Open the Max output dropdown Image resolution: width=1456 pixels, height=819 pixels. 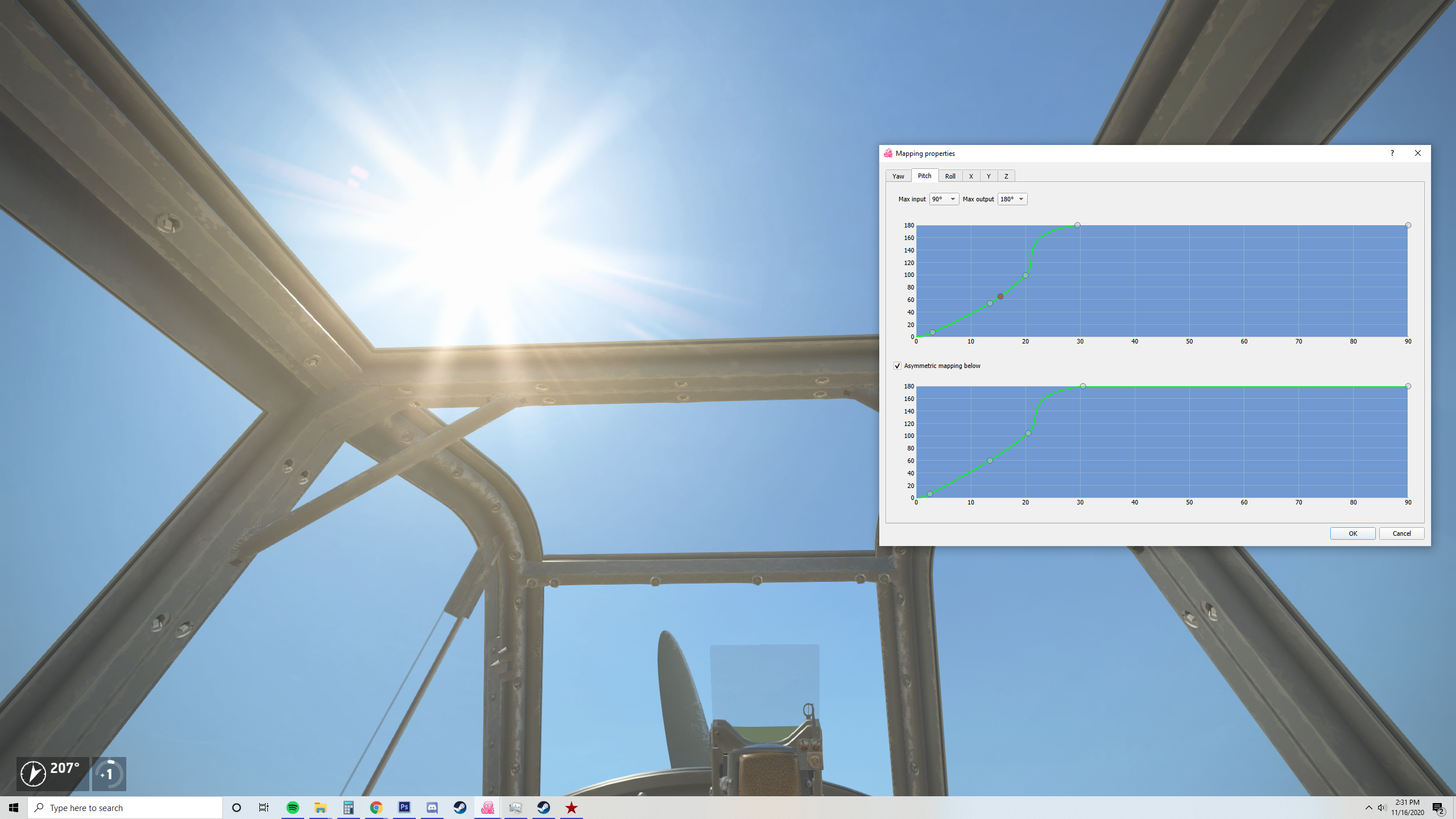1012,199
